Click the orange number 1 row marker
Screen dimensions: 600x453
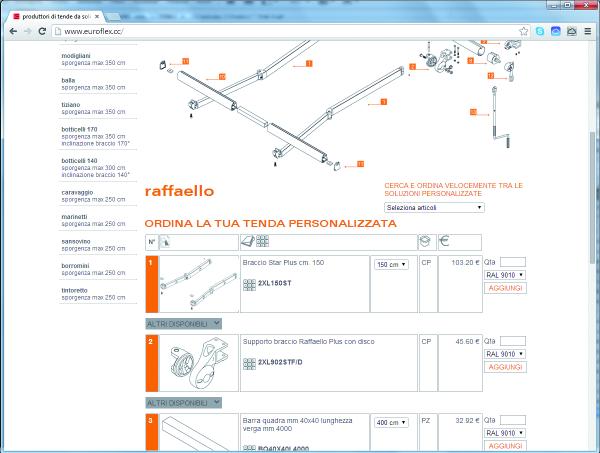click(152, 284)
